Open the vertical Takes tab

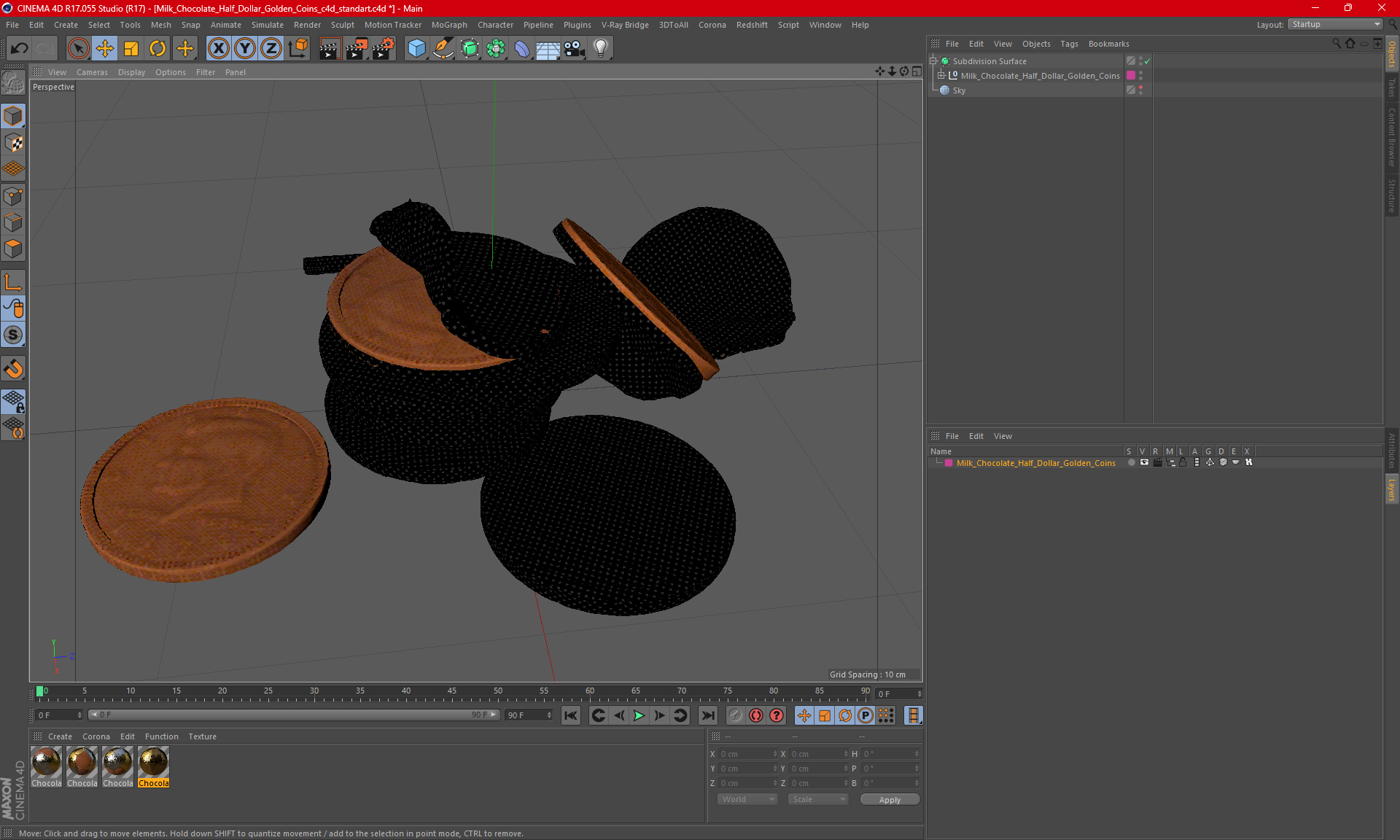pos(1391,87)
